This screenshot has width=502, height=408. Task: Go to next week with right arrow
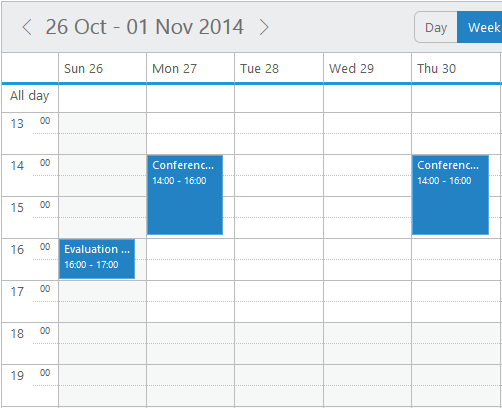[264, 27]
